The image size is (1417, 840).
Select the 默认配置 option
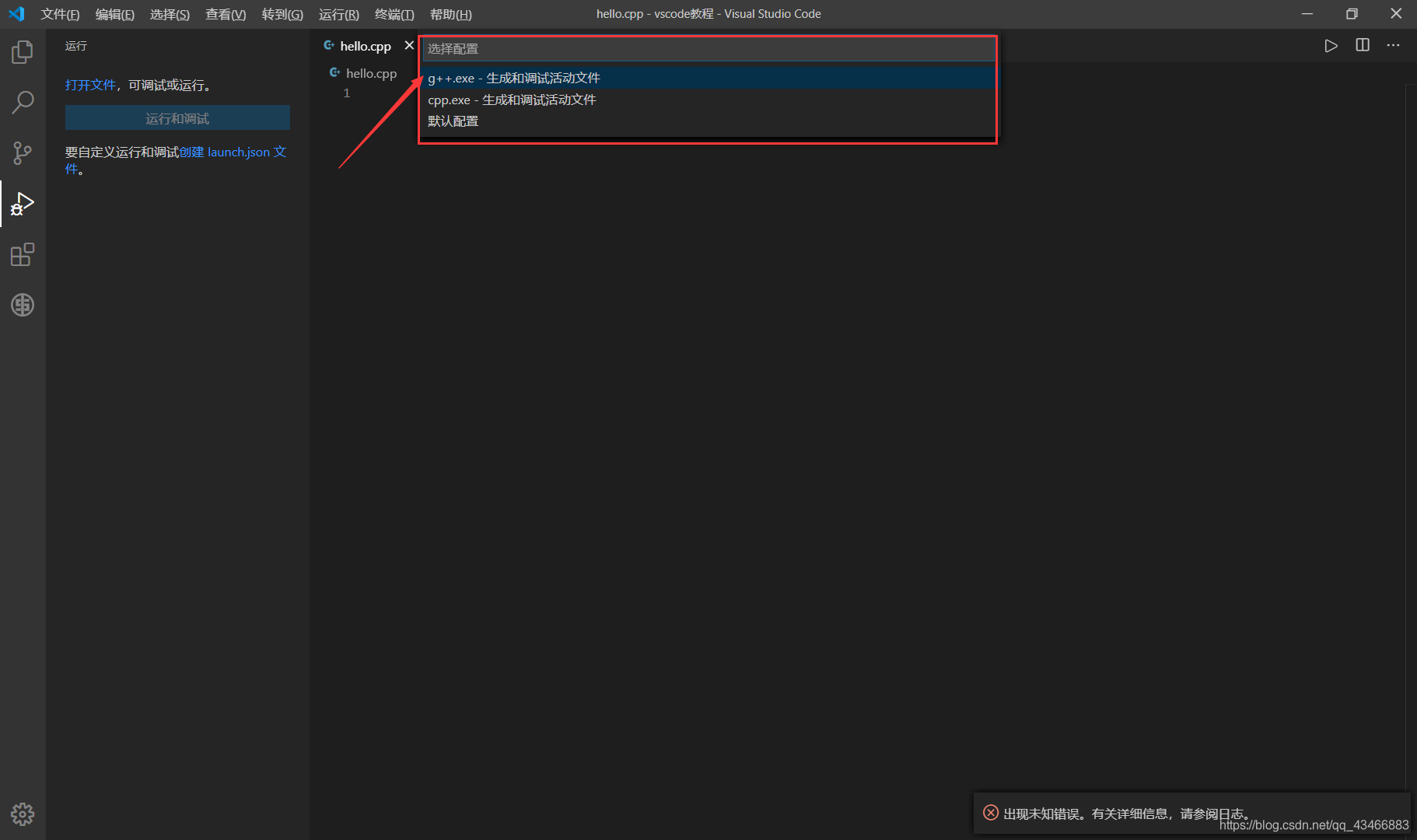(453, 121)
